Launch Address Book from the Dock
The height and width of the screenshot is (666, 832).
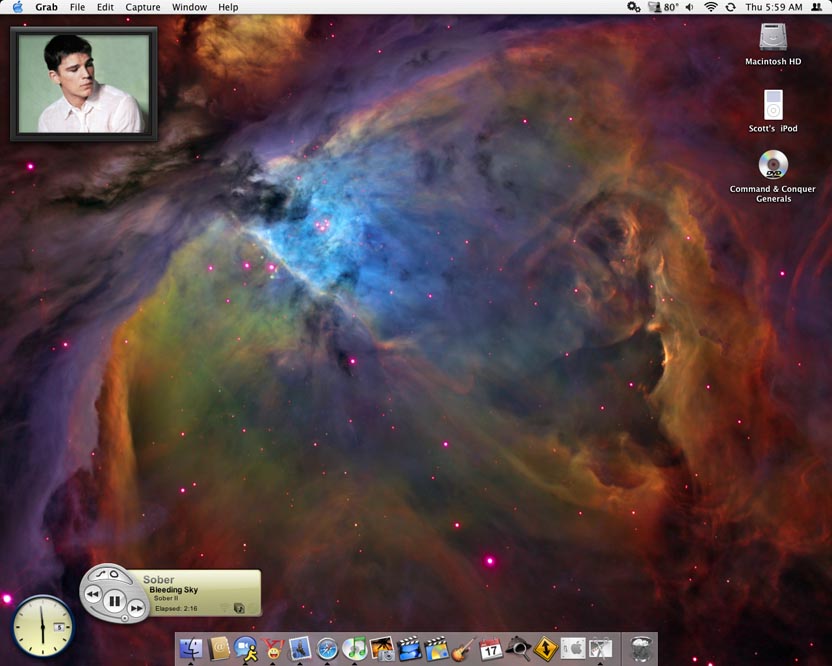coord(218,648)
